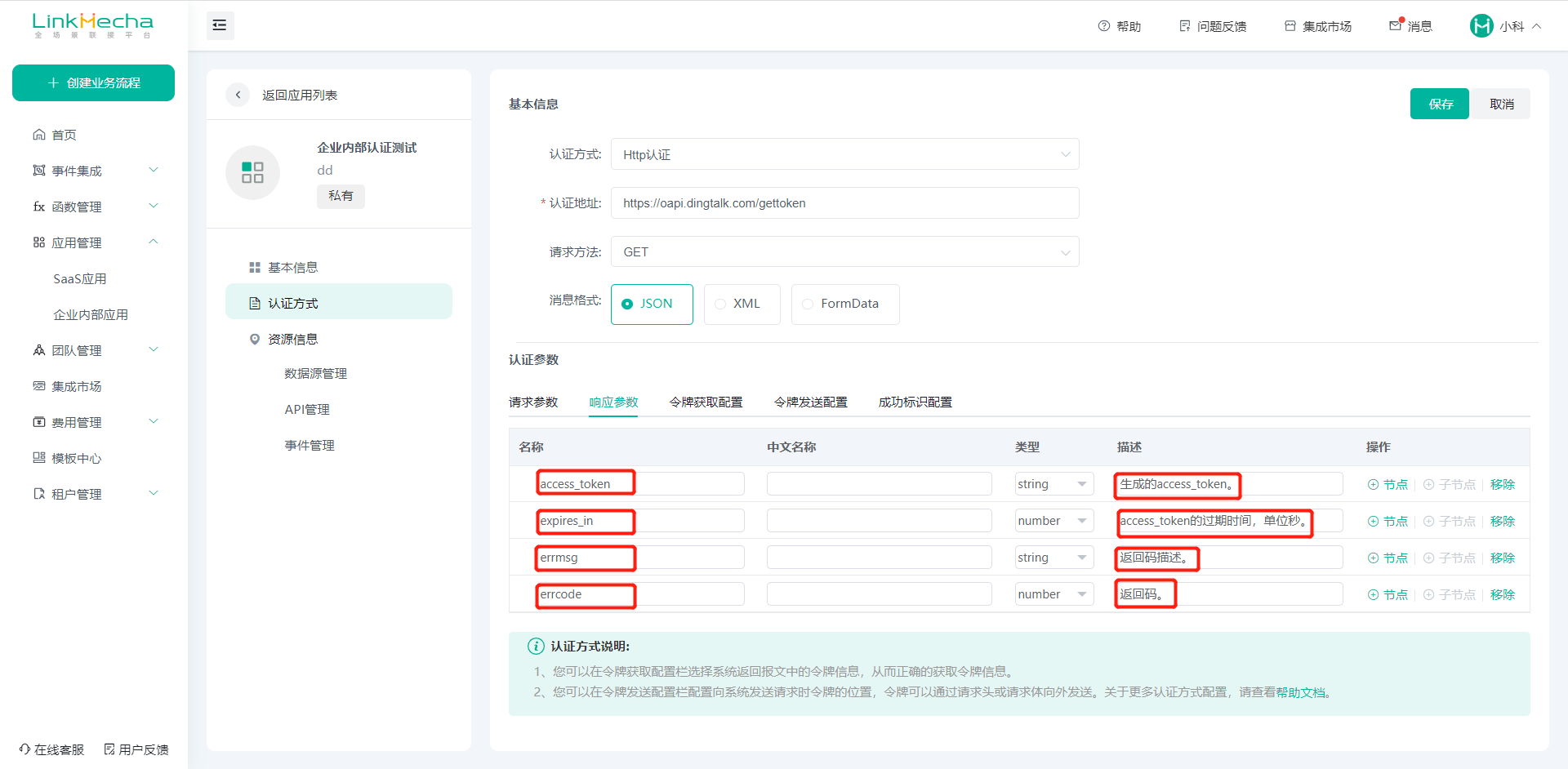The height and width of the screenshot is (769, 1568).
Task: Click the 取消 button
Action: point(1501,104)
